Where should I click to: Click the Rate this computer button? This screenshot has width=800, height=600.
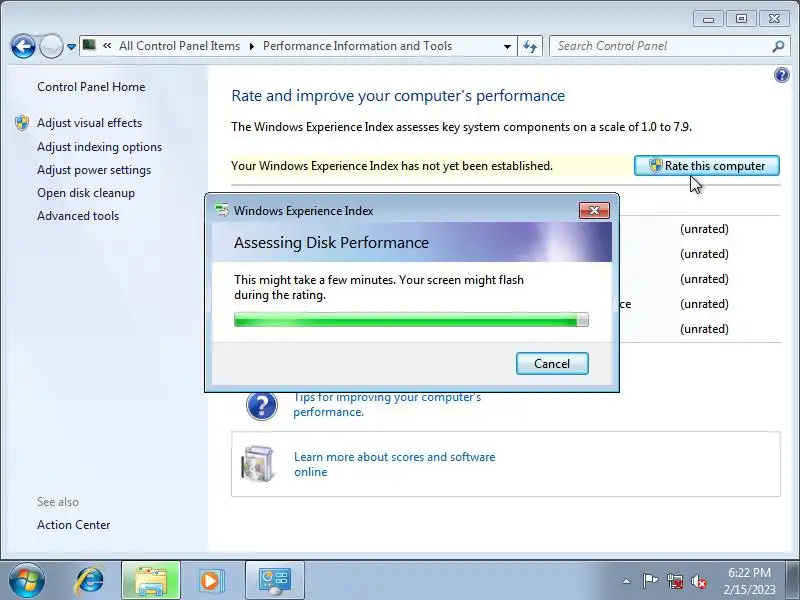point(707,166)
